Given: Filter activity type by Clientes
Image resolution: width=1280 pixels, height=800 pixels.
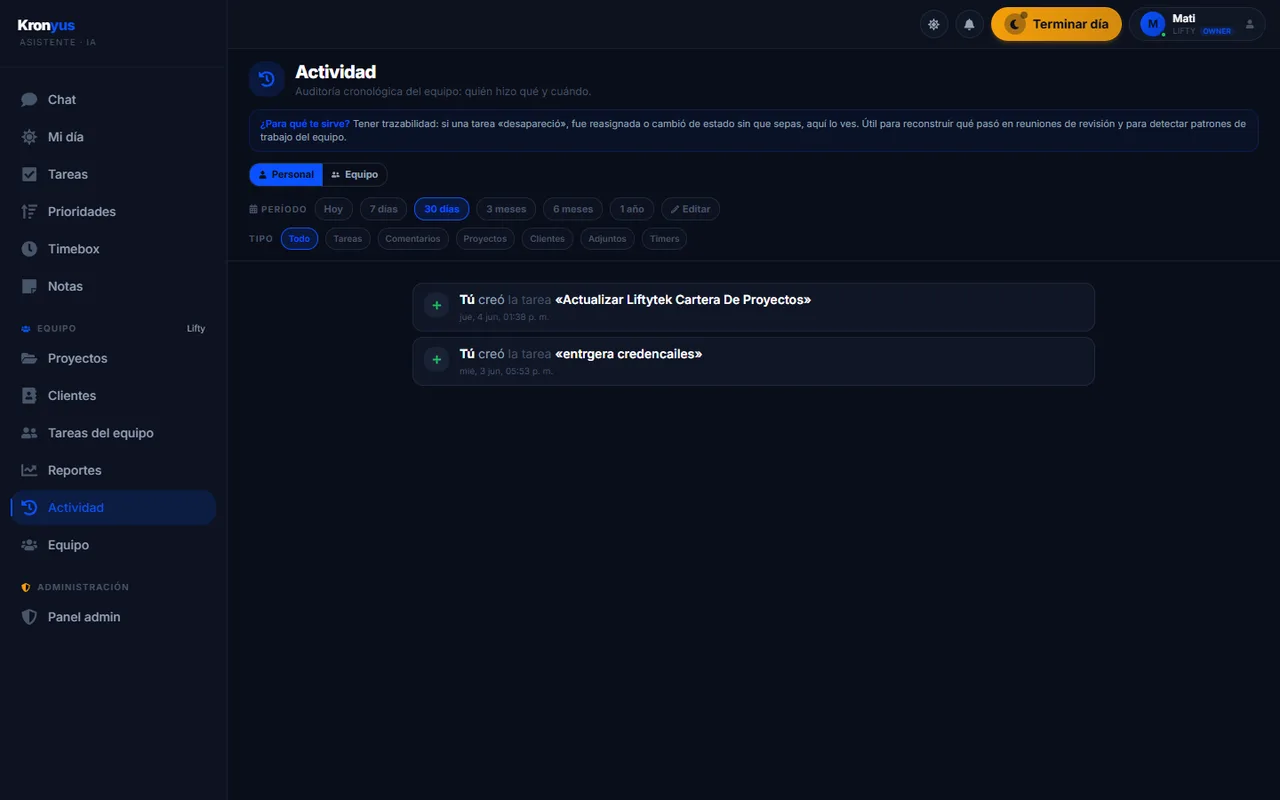Looking at the screenshot, I should point(547,239).
